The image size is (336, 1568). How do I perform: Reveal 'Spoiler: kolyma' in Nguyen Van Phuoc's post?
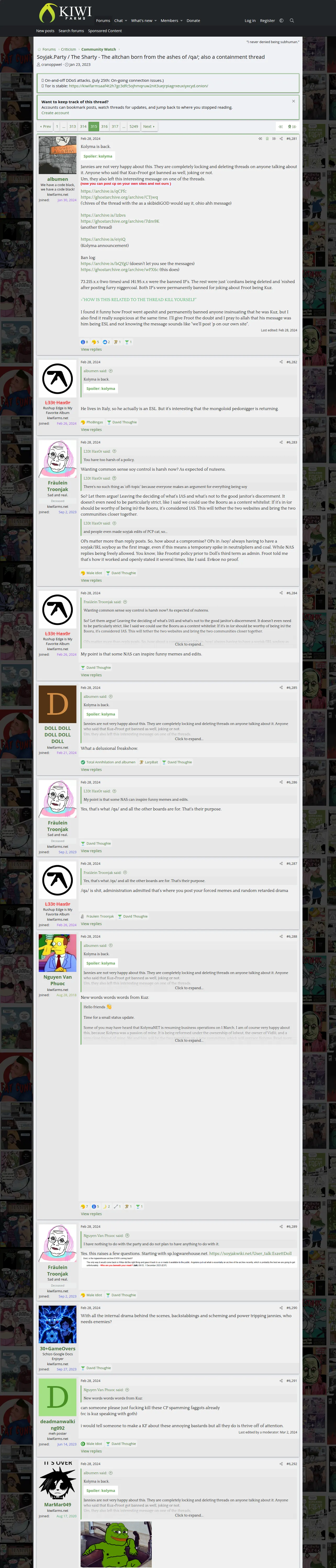[101, 963]
